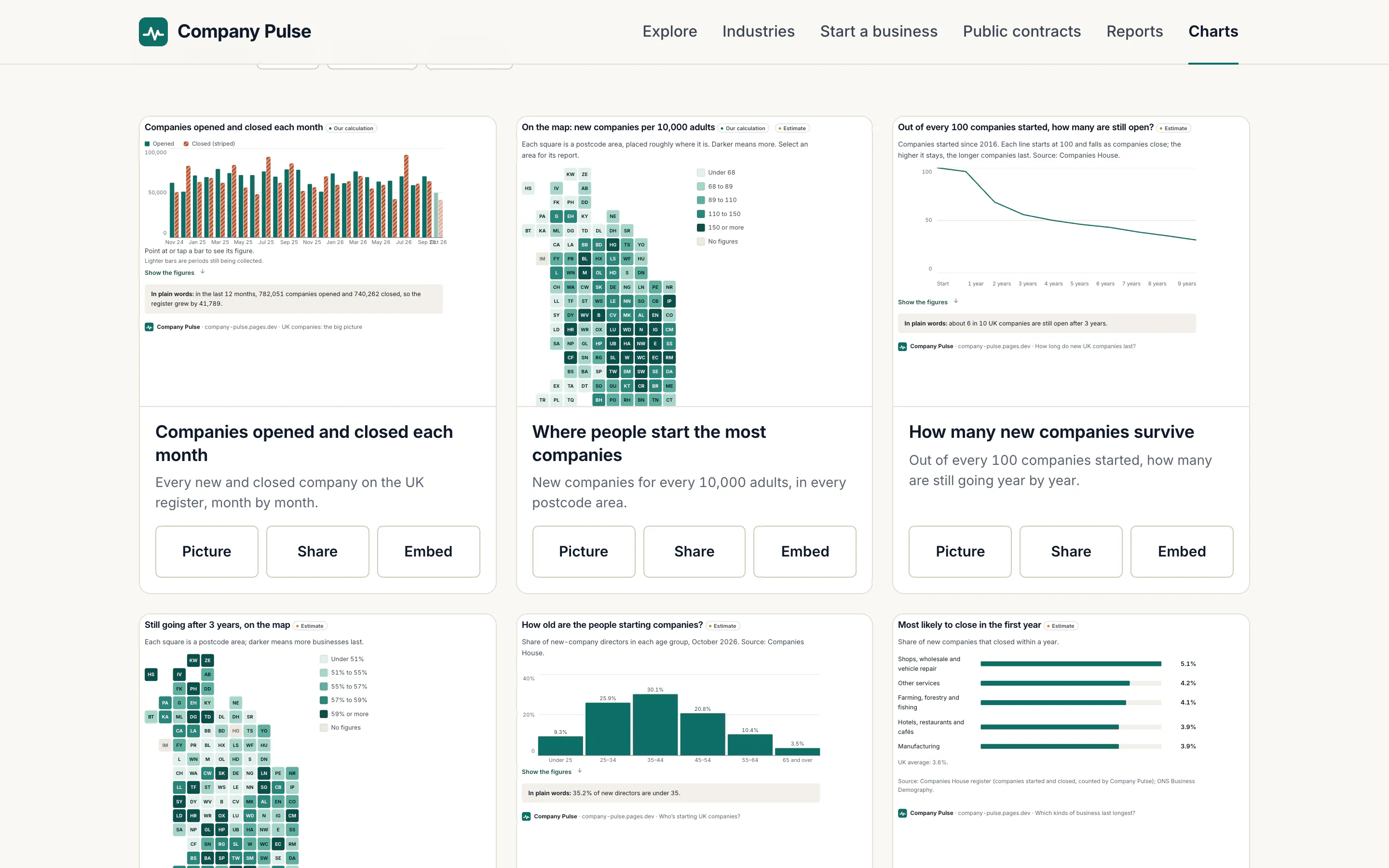Click Estimate badge on survival chart title
The width and height of the screenshot is (1389, 868).
pos(1174,128)
